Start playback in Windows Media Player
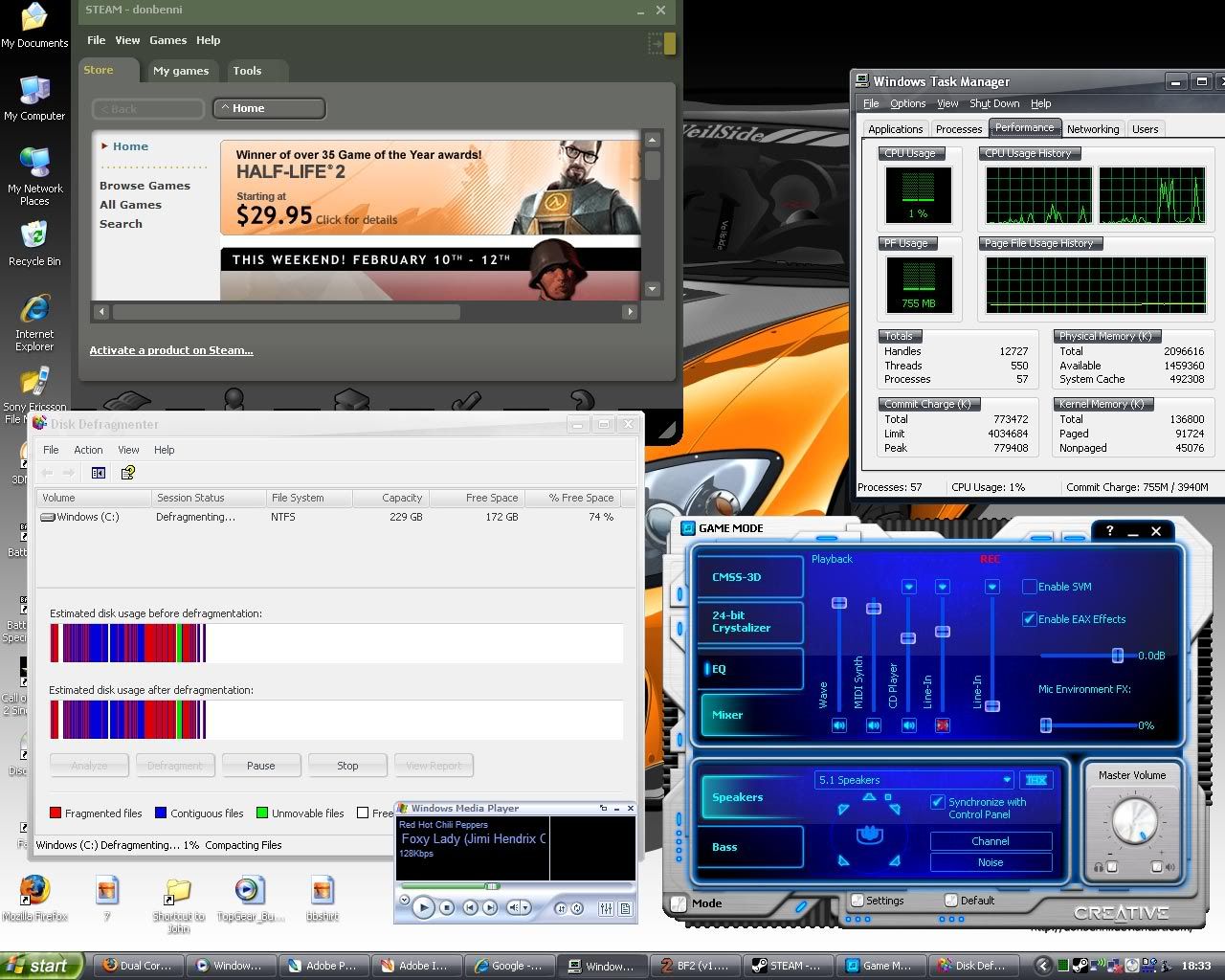1225x980 pixels. (424, 907)
